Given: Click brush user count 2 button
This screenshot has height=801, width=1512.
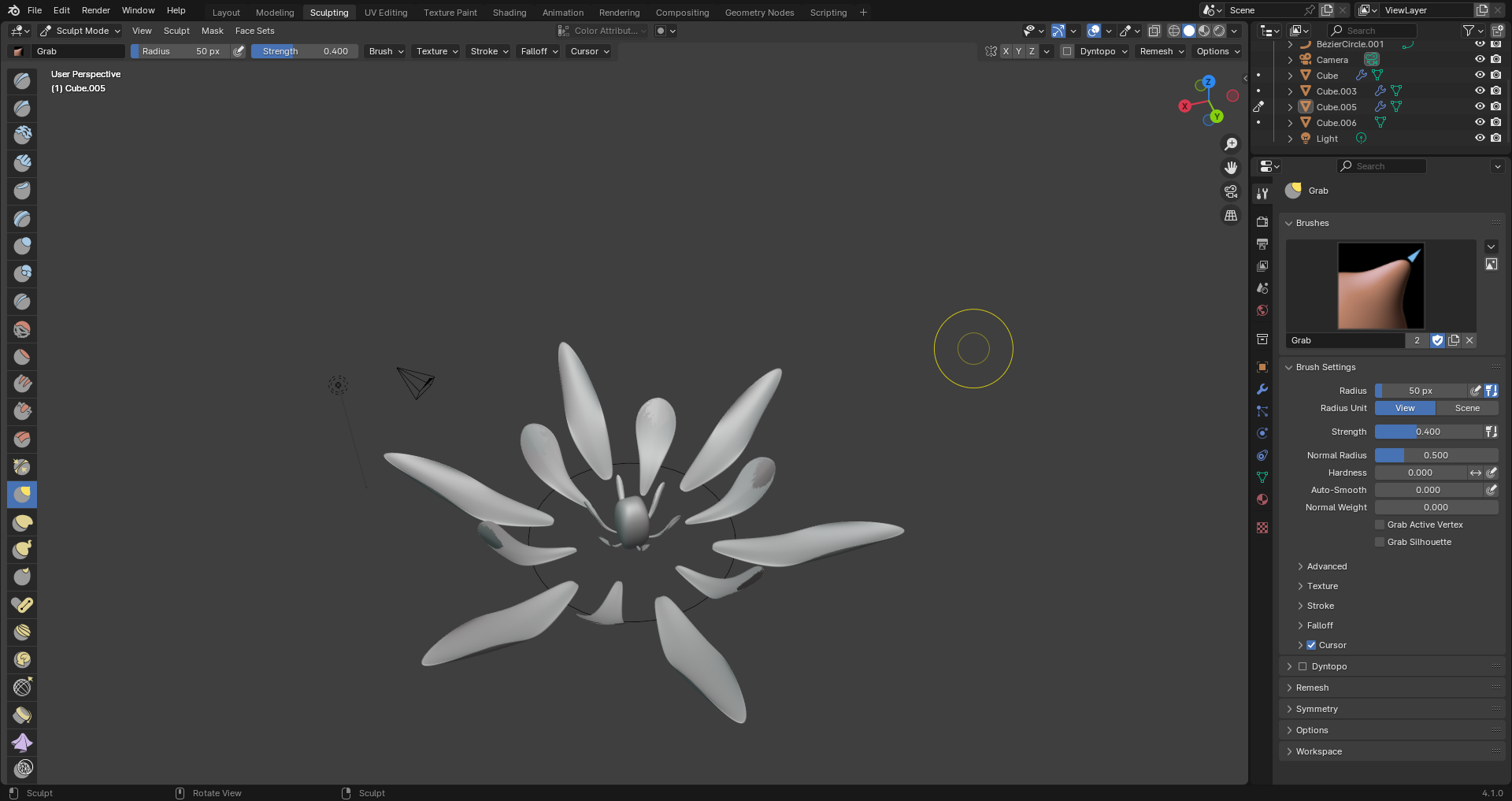Looking at the screenshot, I should 1417,340.
